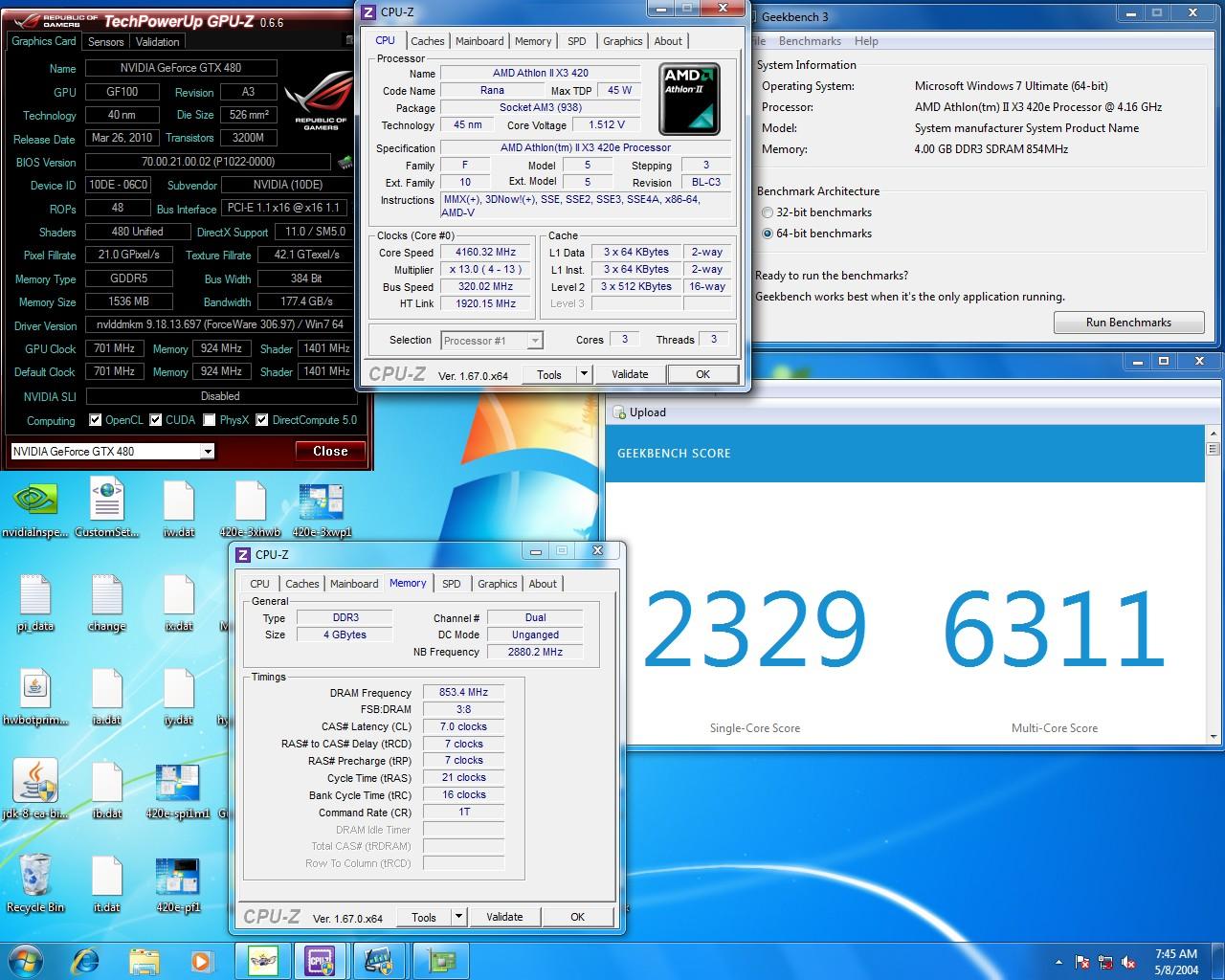This screenshot has width=1225, height=980.
Task: Click the taskbar clock showing 7:45 AM
Action: [x=1176, y=961]
